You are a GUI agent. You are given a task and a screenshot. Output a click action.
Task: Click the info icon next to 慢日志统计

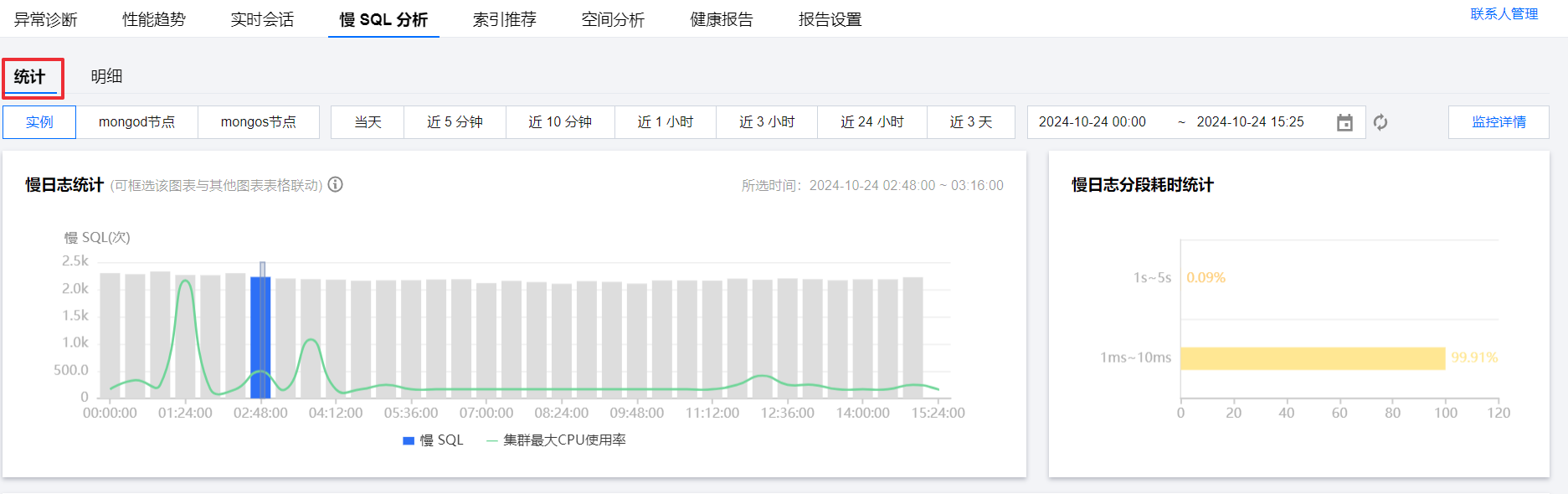point(336,184)
